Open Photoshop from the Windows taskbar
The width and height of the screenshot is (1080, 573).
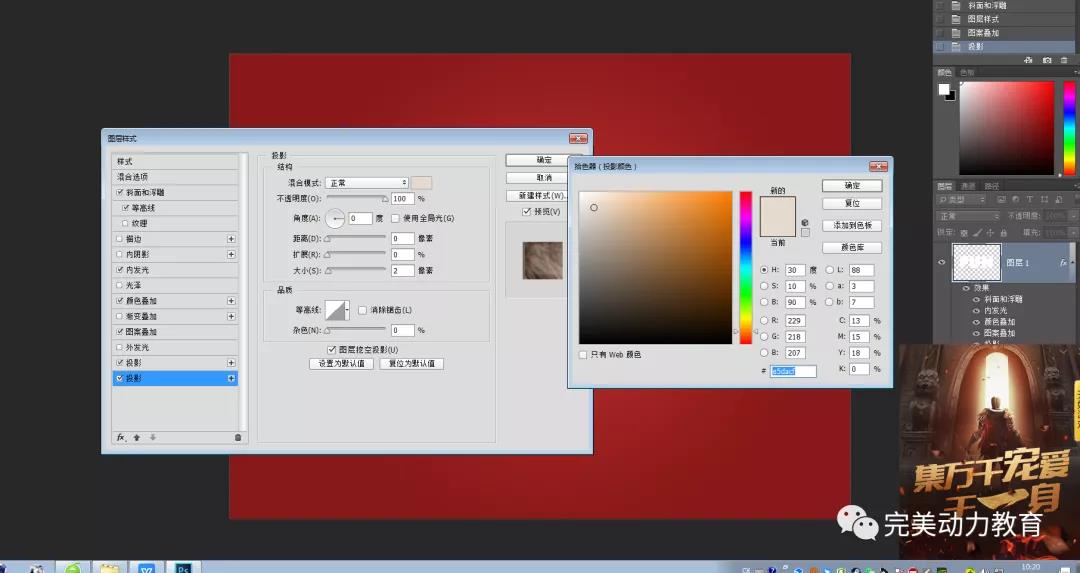184,567
